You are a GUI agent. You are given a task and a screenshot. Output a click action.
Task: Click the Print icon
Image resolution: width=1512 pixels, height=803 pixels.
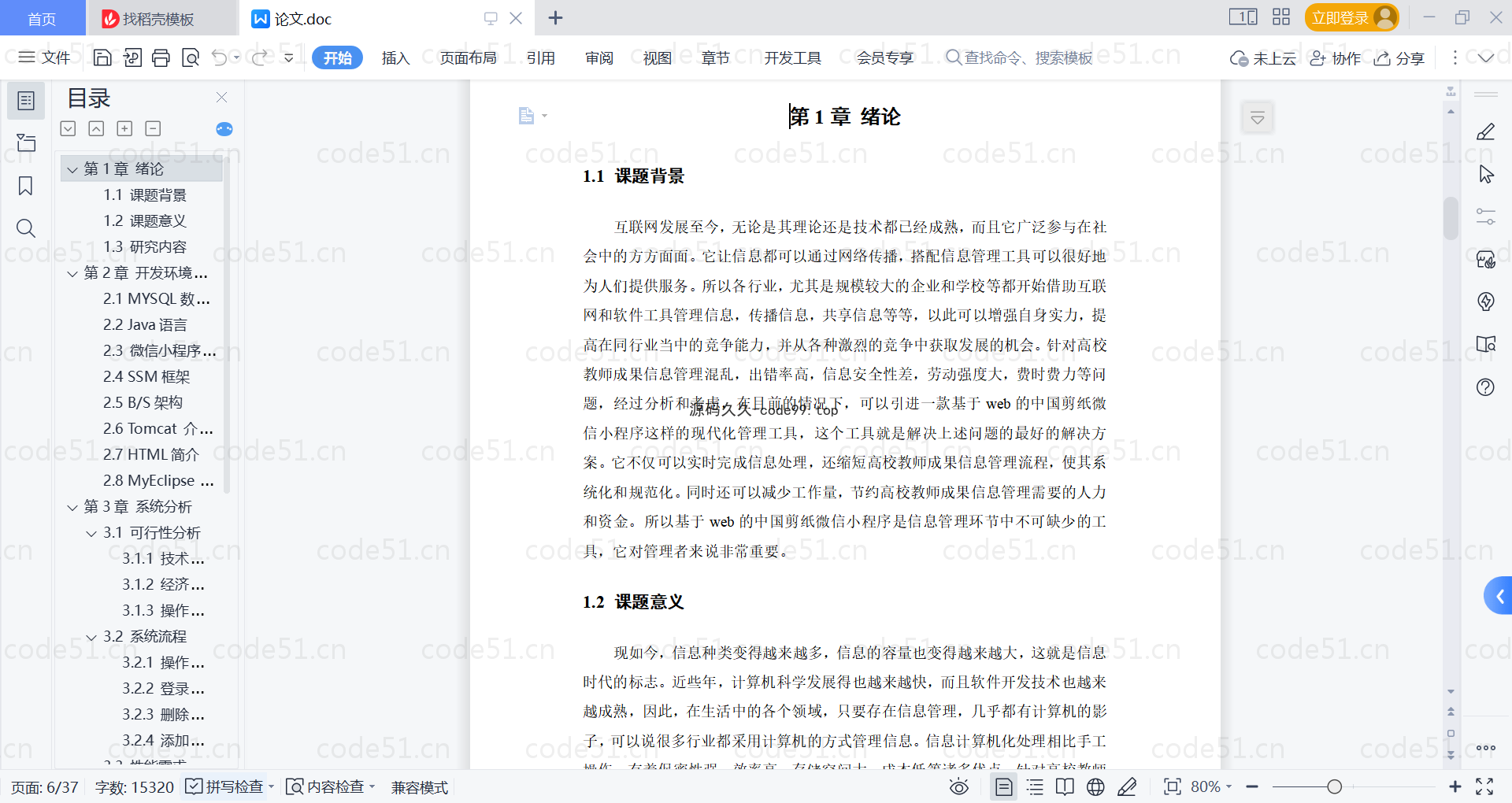[x=161, y=57]
